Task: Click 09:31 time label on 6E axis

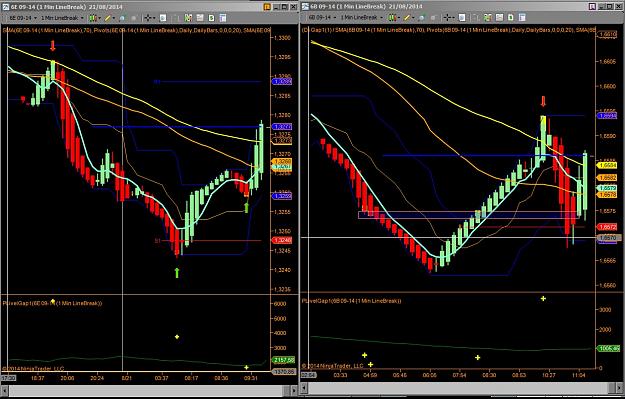Action: pos(251,378)
